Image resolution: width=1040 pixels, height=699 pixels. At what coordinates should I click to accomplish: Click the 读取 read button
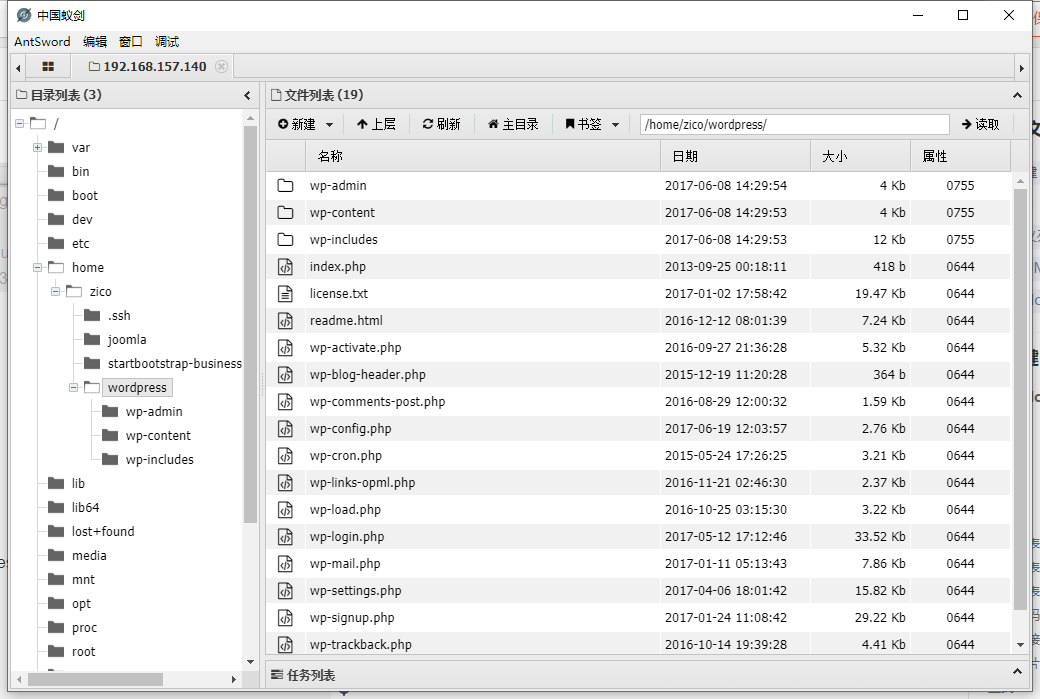click(980, 124)
